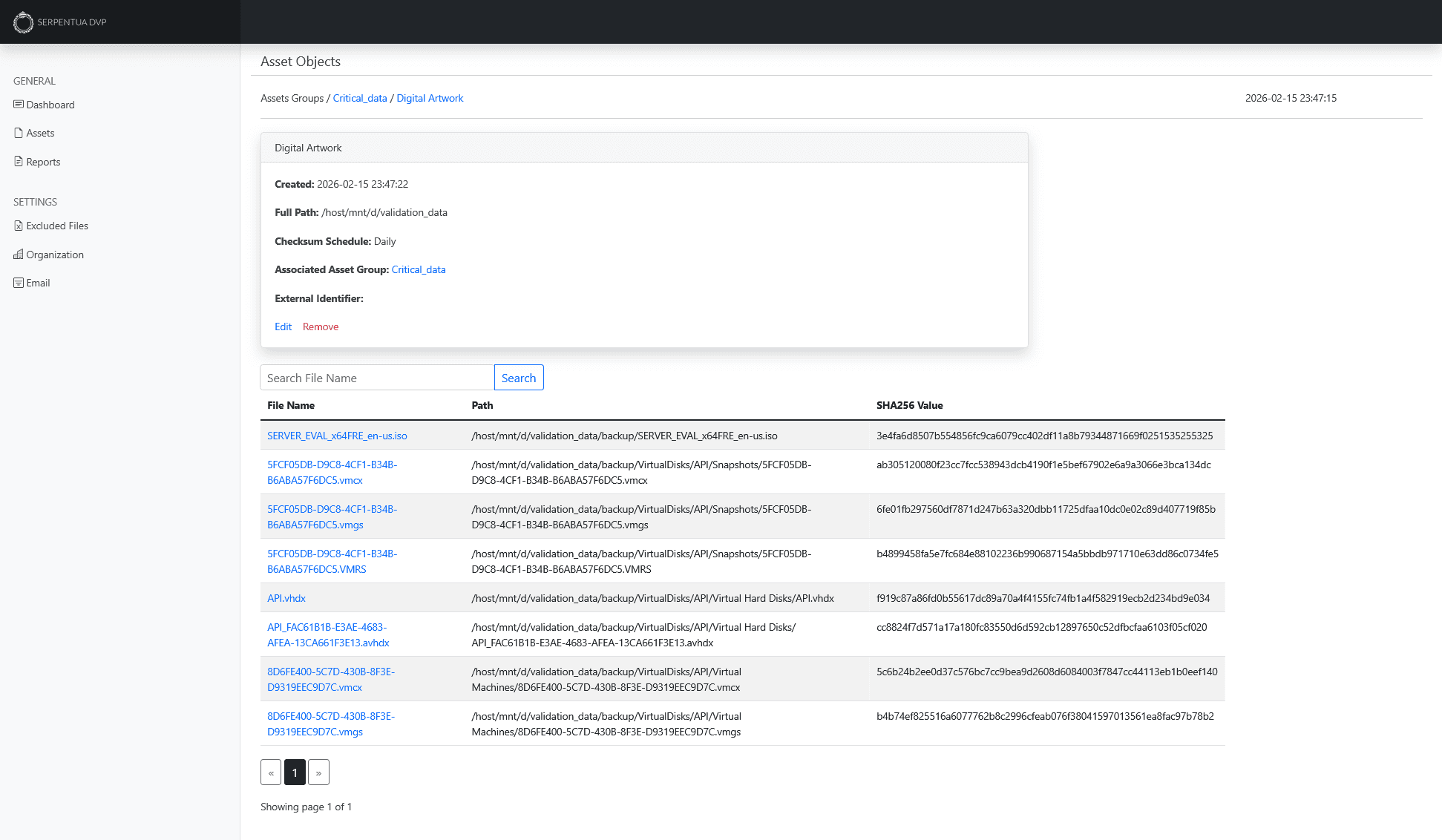The image size is (1442, 840).
Task: Navigate to Reports from the sidebar menu
Action: click(43, 161)
